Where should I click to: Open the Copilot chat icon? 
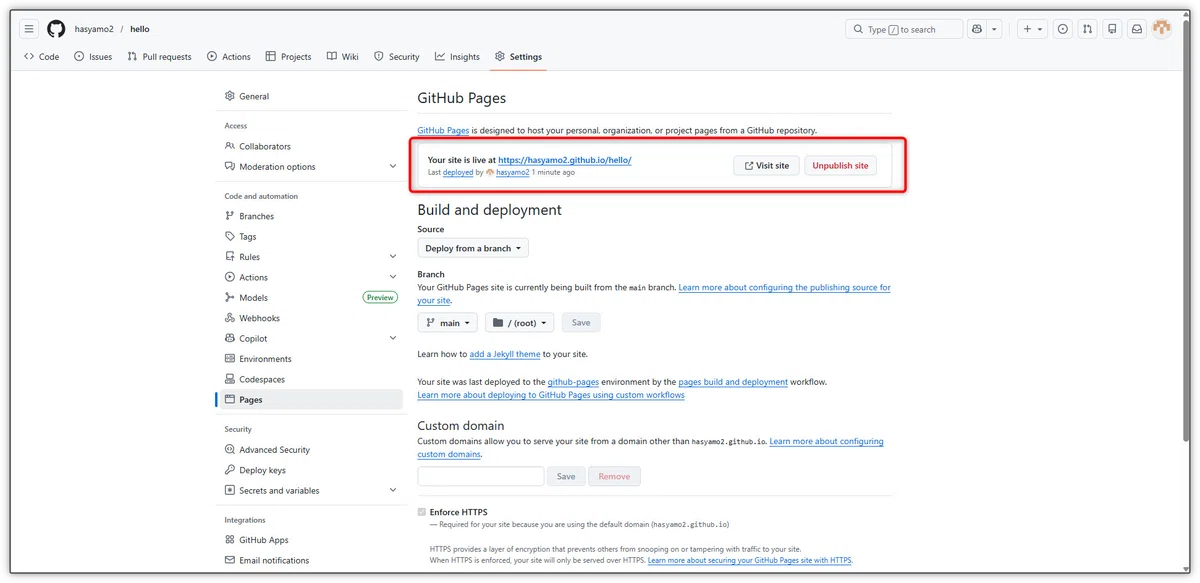pyautogui.click(x=977, y=29)
